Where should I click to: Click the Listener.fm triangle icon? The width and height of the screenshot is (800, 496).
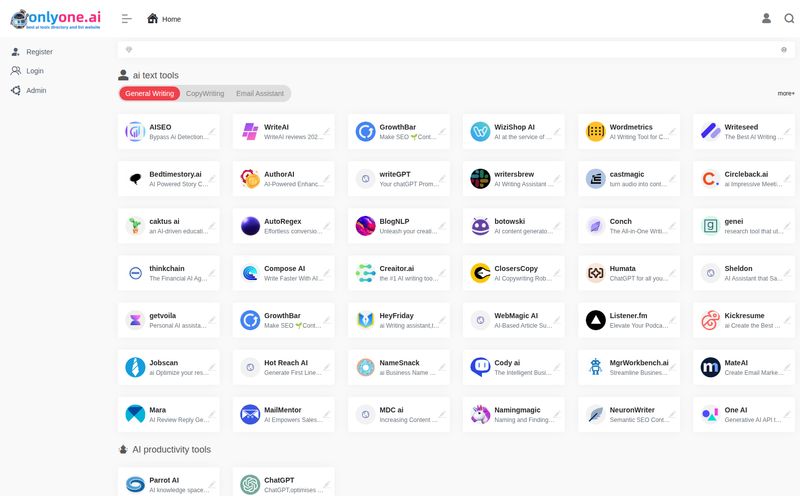(595, 320)
